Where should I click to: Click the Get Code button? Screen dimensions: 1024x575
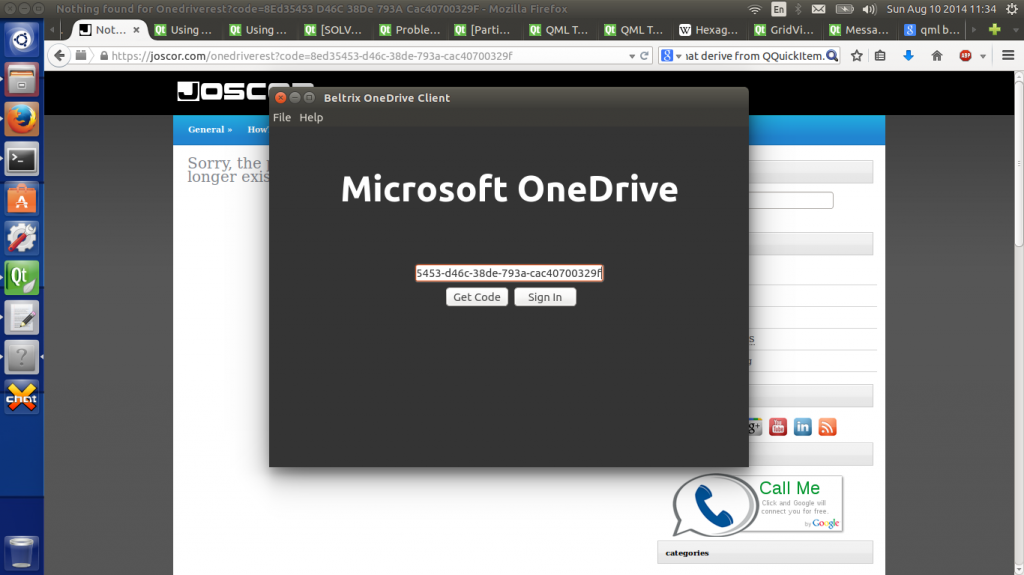click(x=476, y=297)
